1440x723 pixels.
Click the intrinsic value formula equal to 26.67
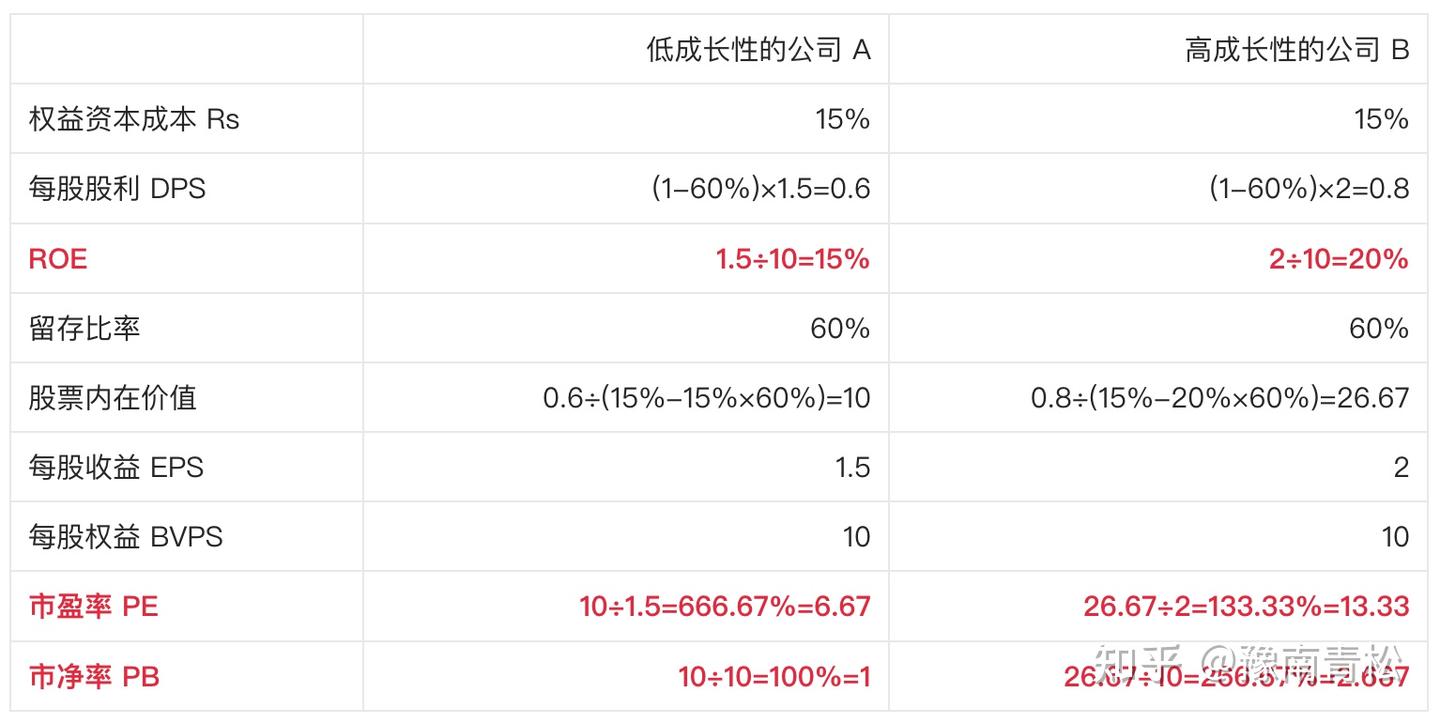1219,398
